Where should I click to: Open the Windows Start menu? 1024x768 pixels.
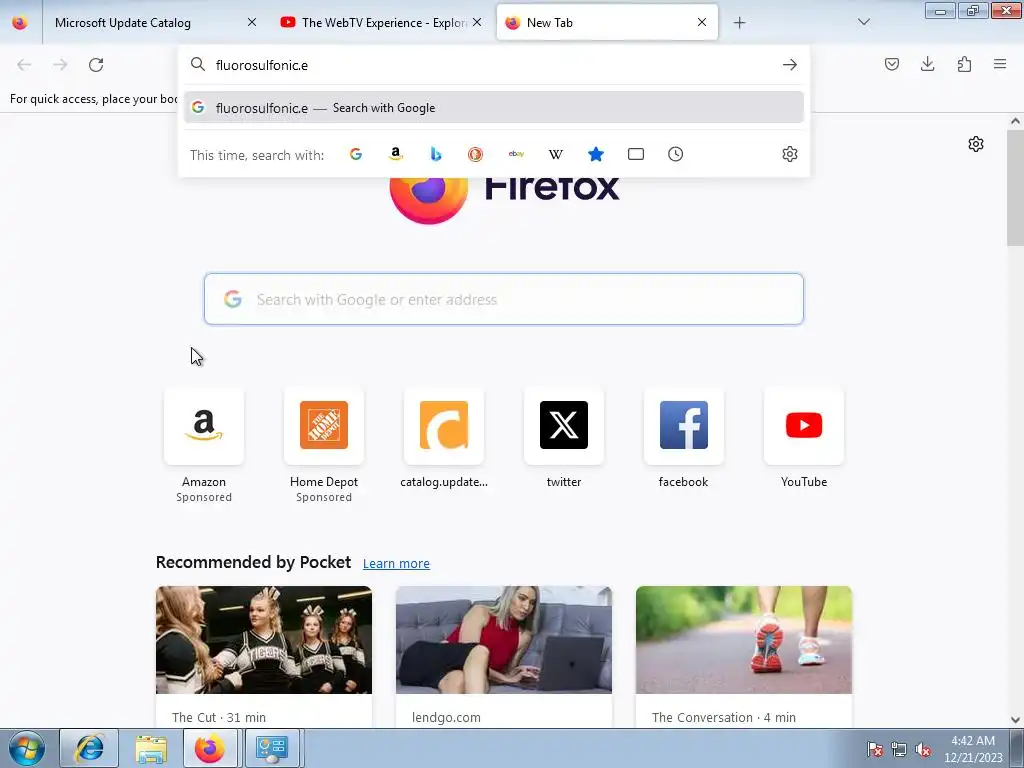pos(27,748)
